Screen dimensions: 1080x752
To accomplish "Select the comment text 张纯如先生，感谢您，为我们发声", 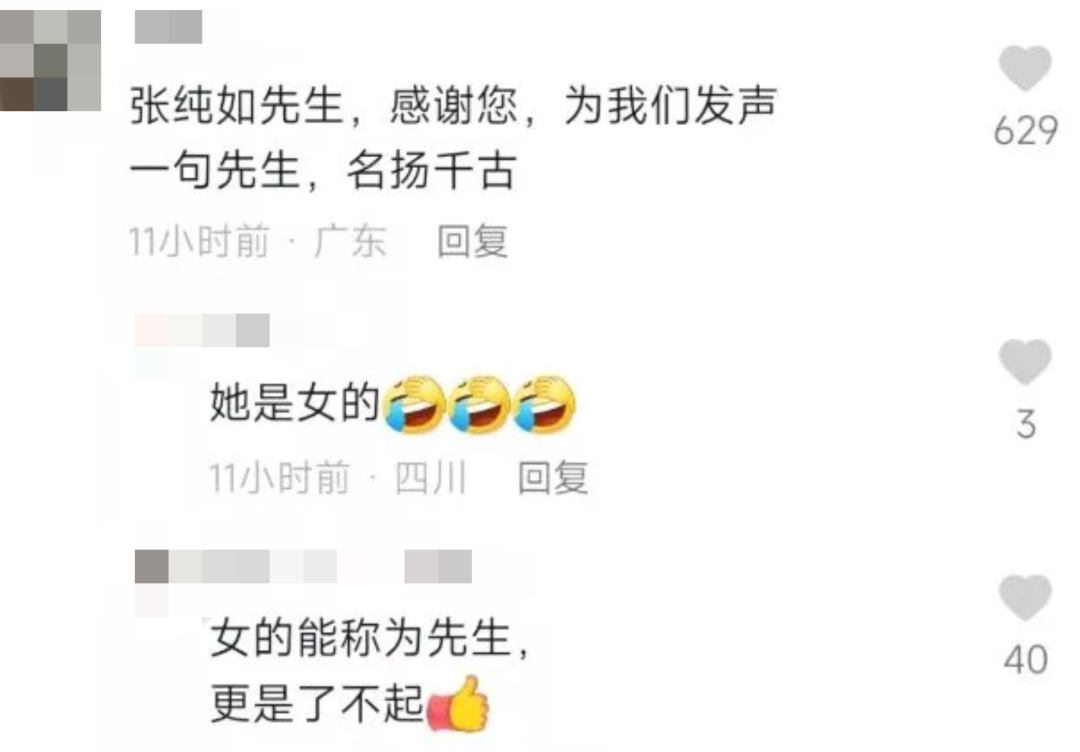I will tap(454, 107).
